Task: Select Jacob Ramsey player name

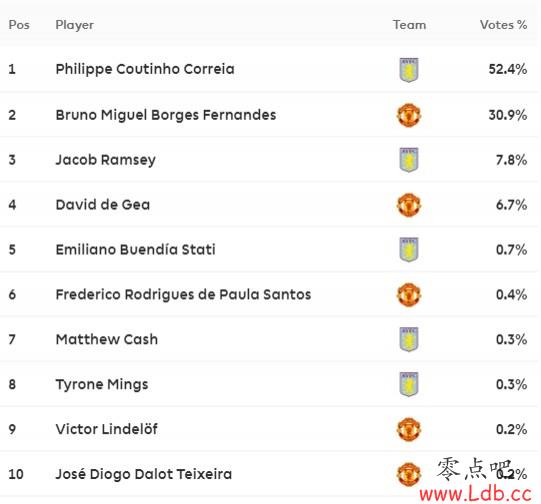Action: point(106,160)
